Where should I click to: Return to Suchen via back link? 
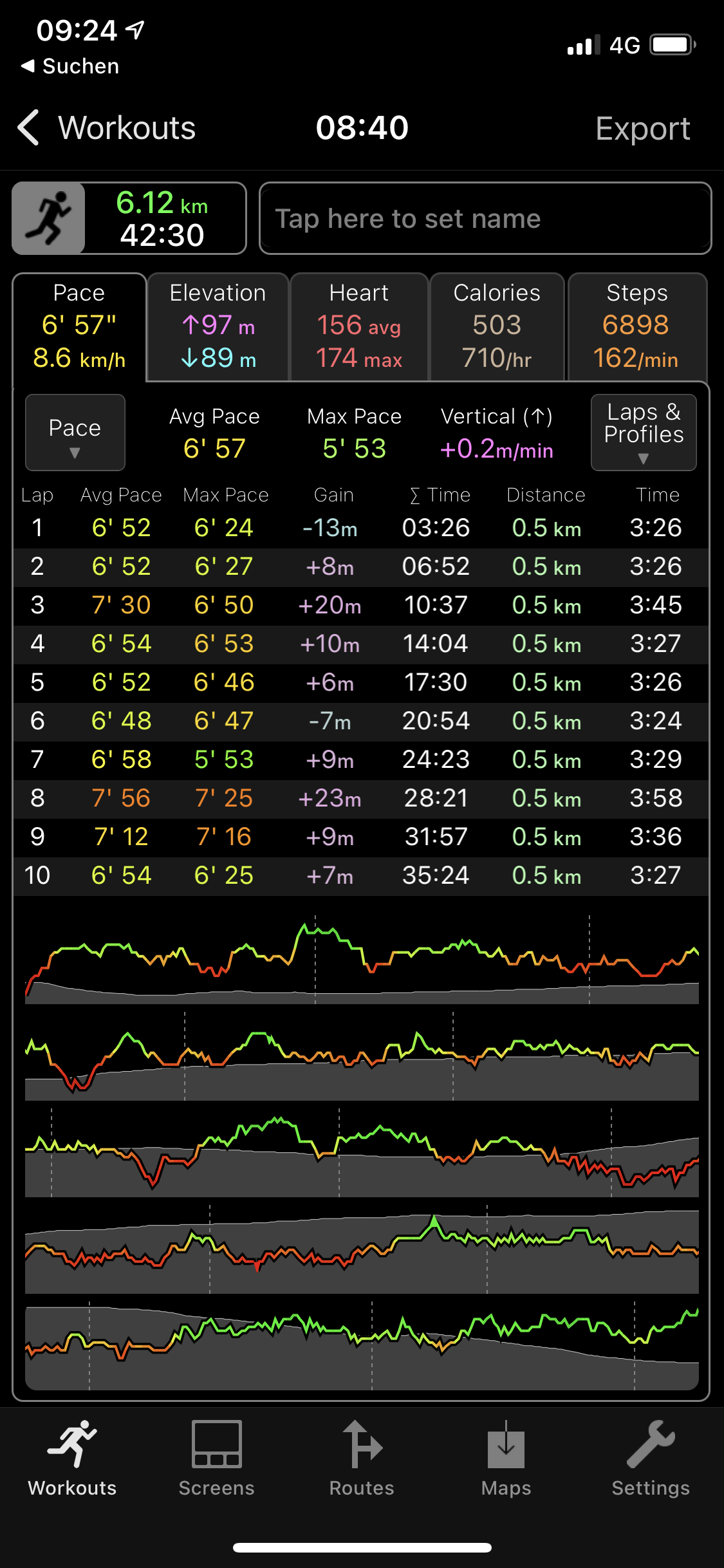[x=71, y=66]
